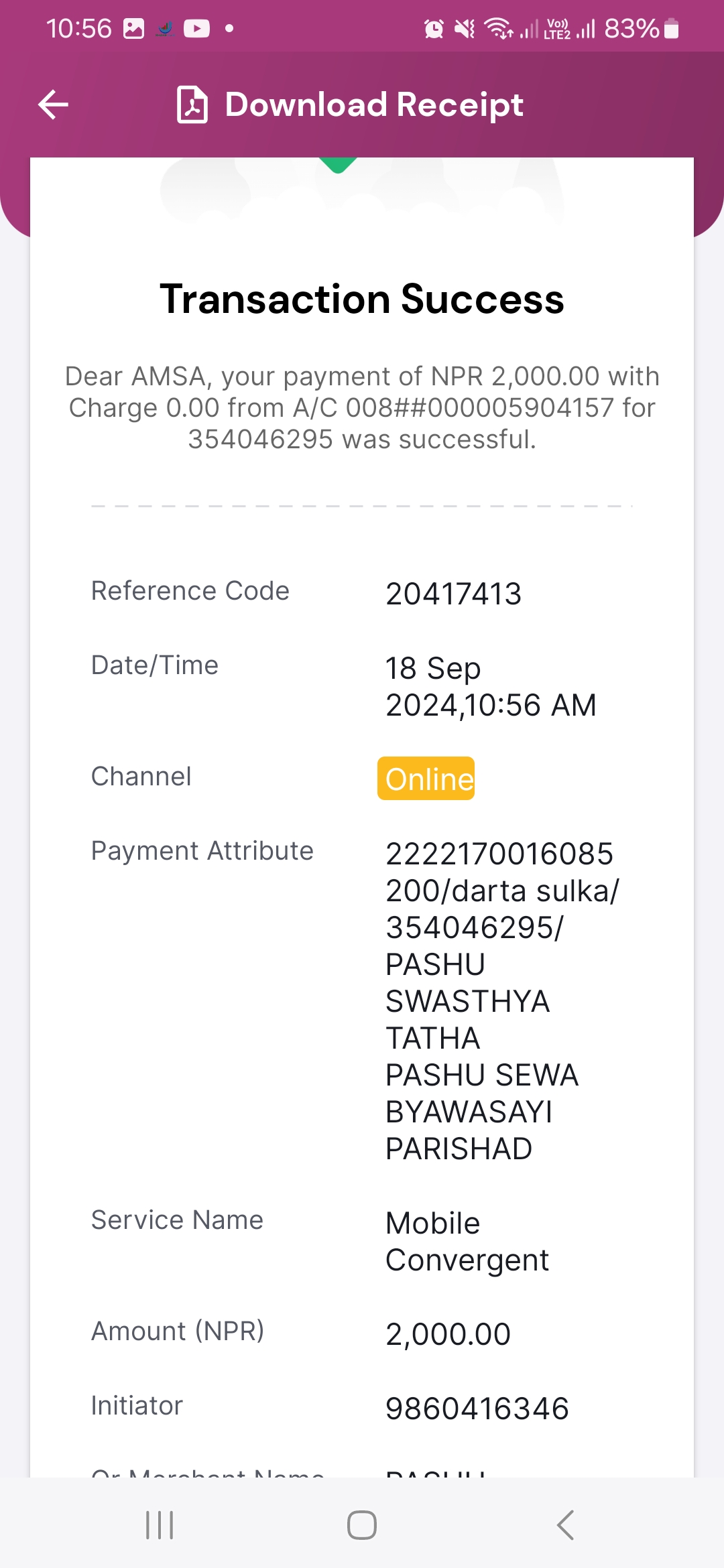Tap the Android home button
Viewport: 724px width, 1568px height.
pos(362,1525)
